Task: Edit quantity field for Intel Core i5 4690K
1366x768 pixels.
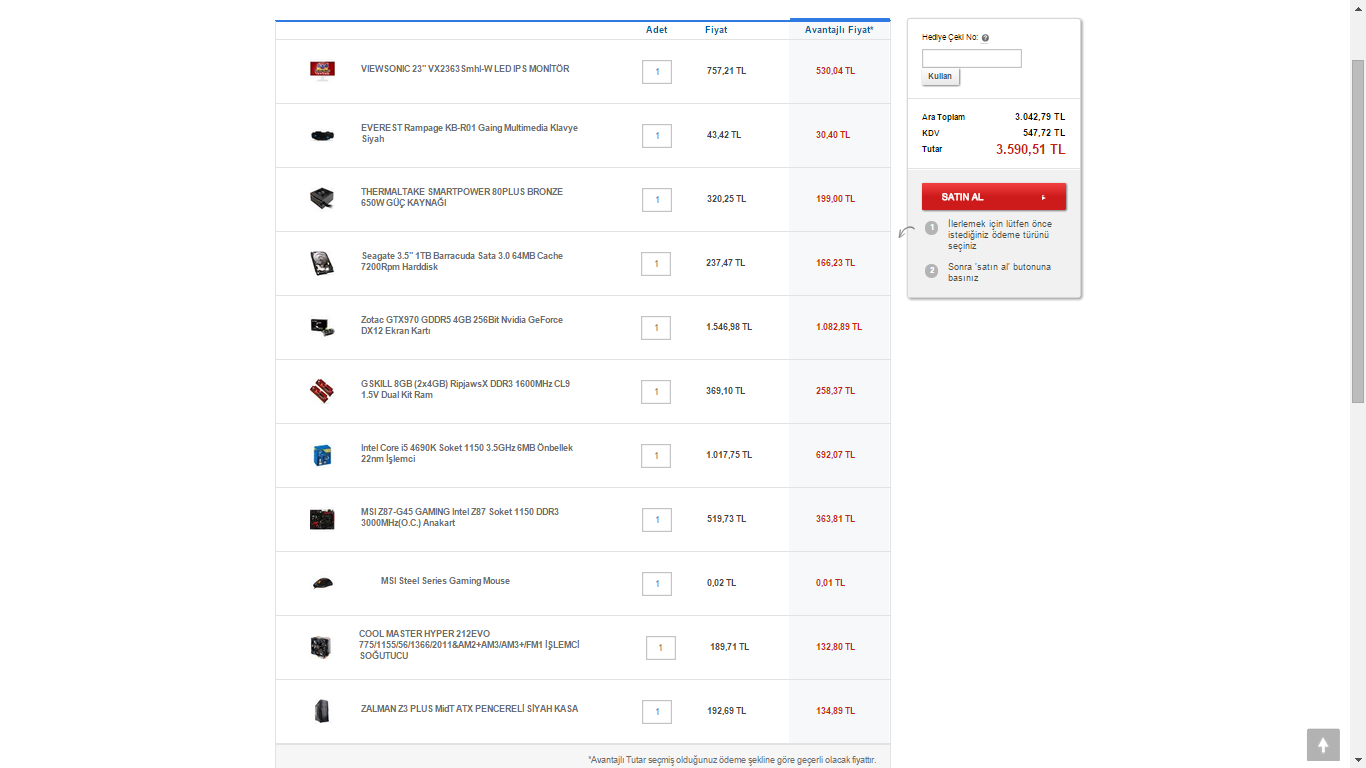Action: (x=656, y=456)
